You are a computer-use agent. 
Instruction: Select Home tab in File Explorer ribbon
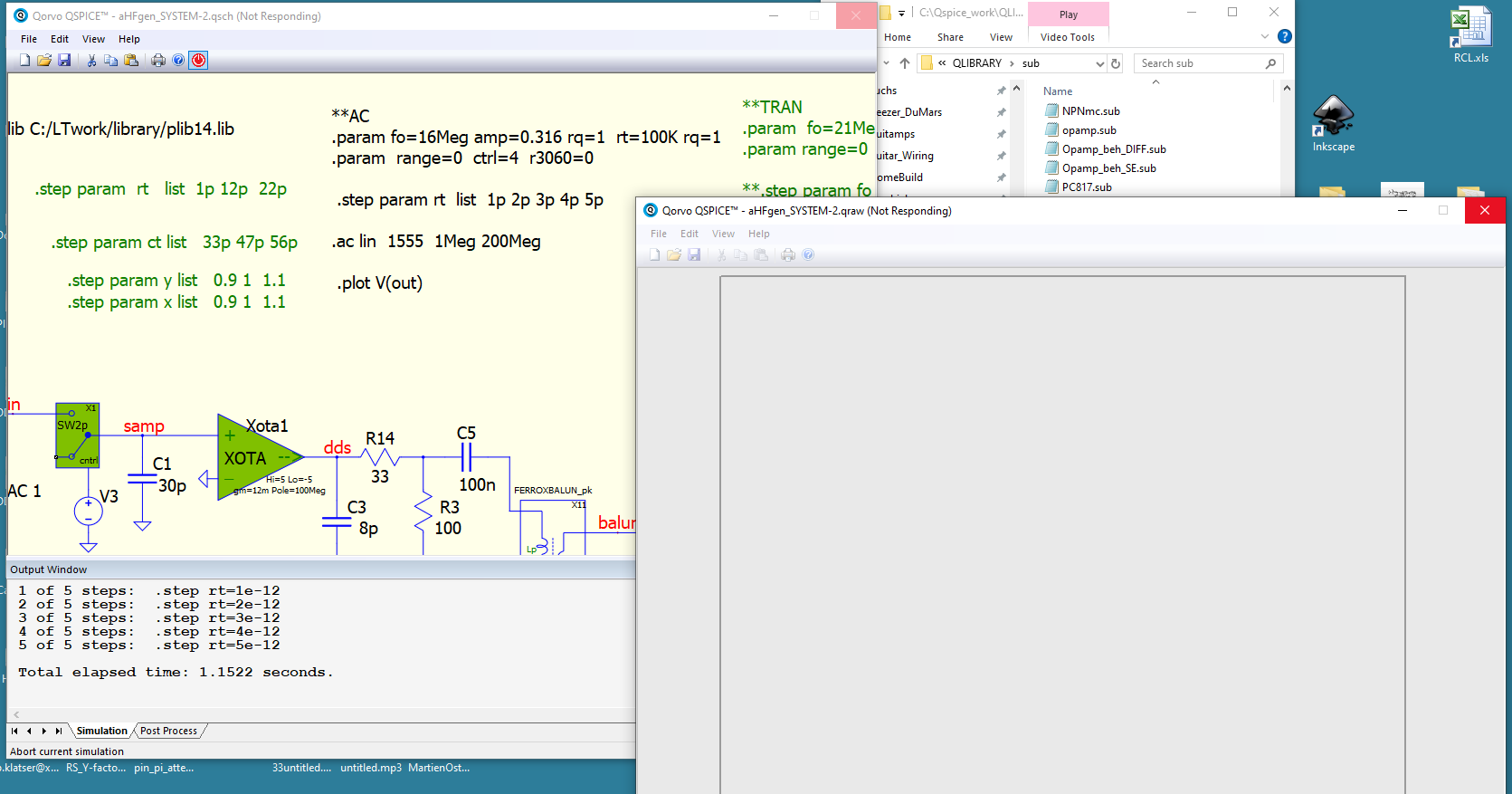pyautogui.click(x=898, y=37)
